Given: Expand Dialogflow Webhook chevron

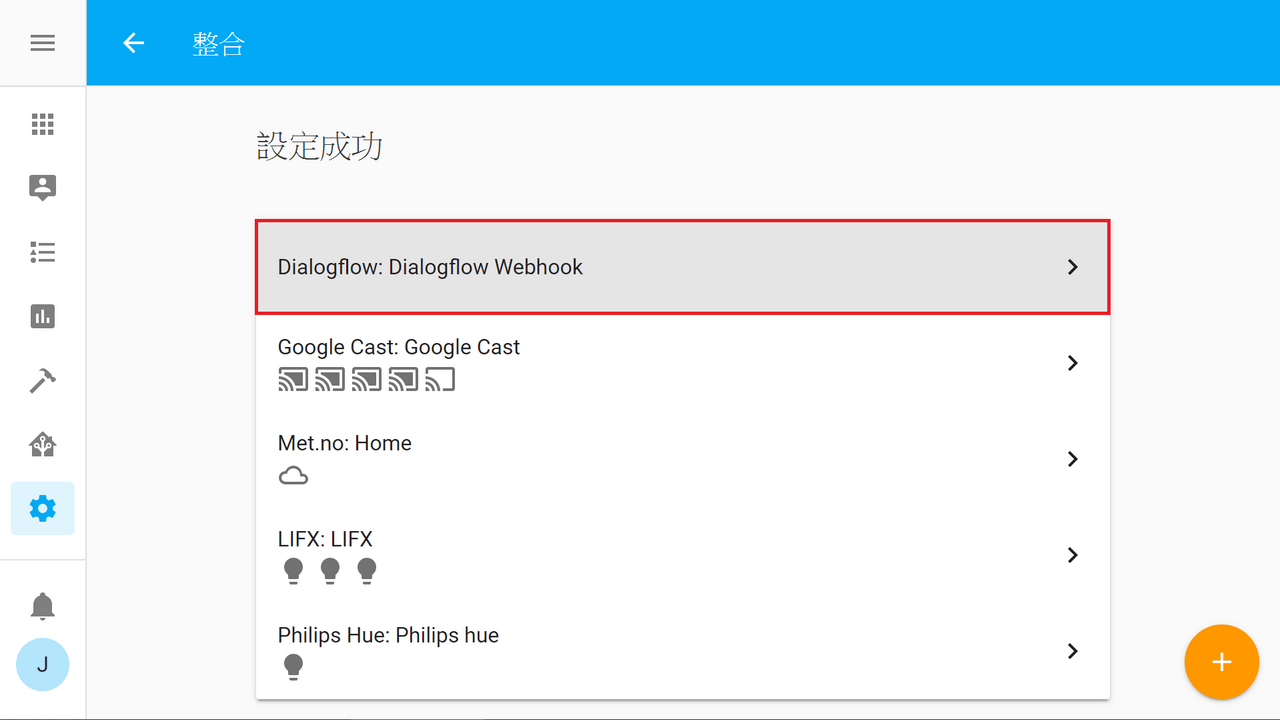Looking at the screenshot, I should click(1072, 267).
